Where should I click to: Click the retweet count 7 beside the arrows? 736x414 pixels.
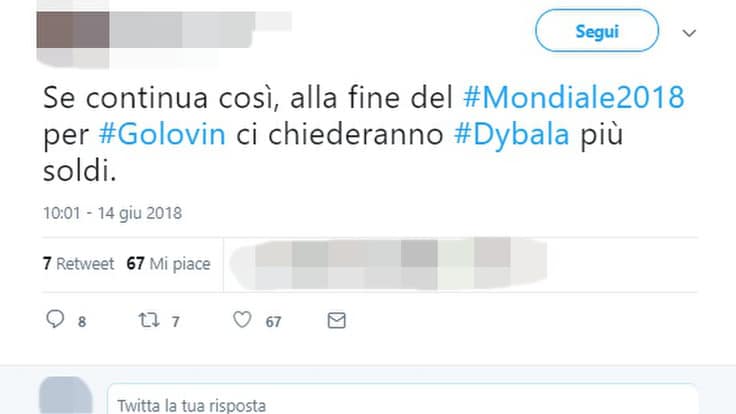coord(176,322)
